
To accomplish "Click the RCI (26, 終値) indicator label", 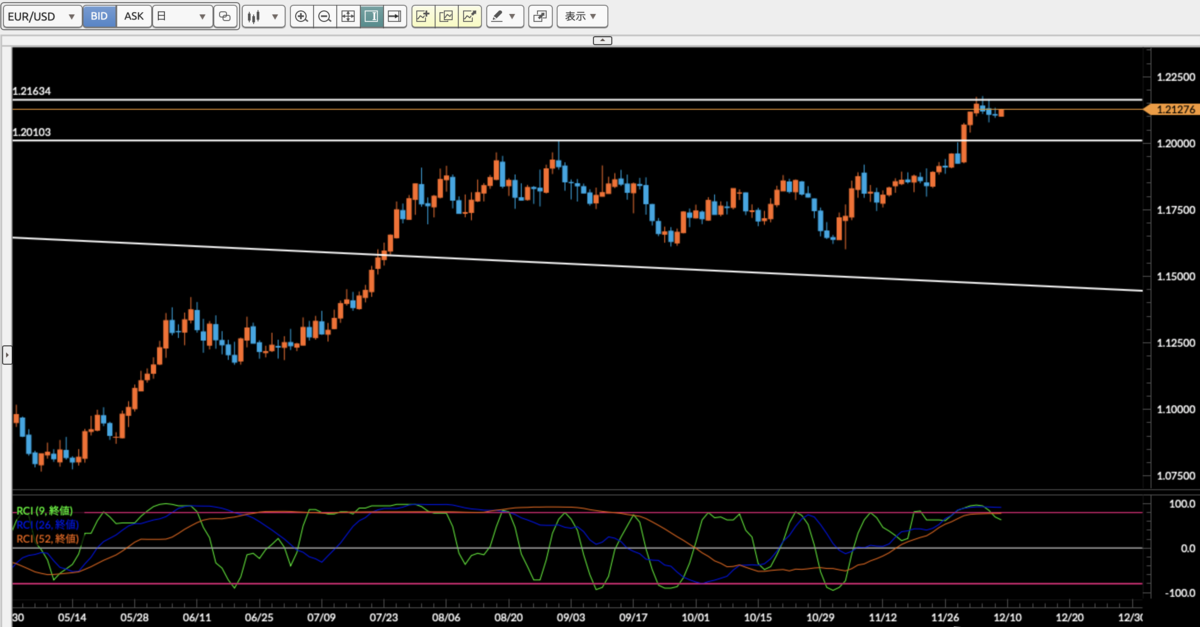I will (46, 525).
